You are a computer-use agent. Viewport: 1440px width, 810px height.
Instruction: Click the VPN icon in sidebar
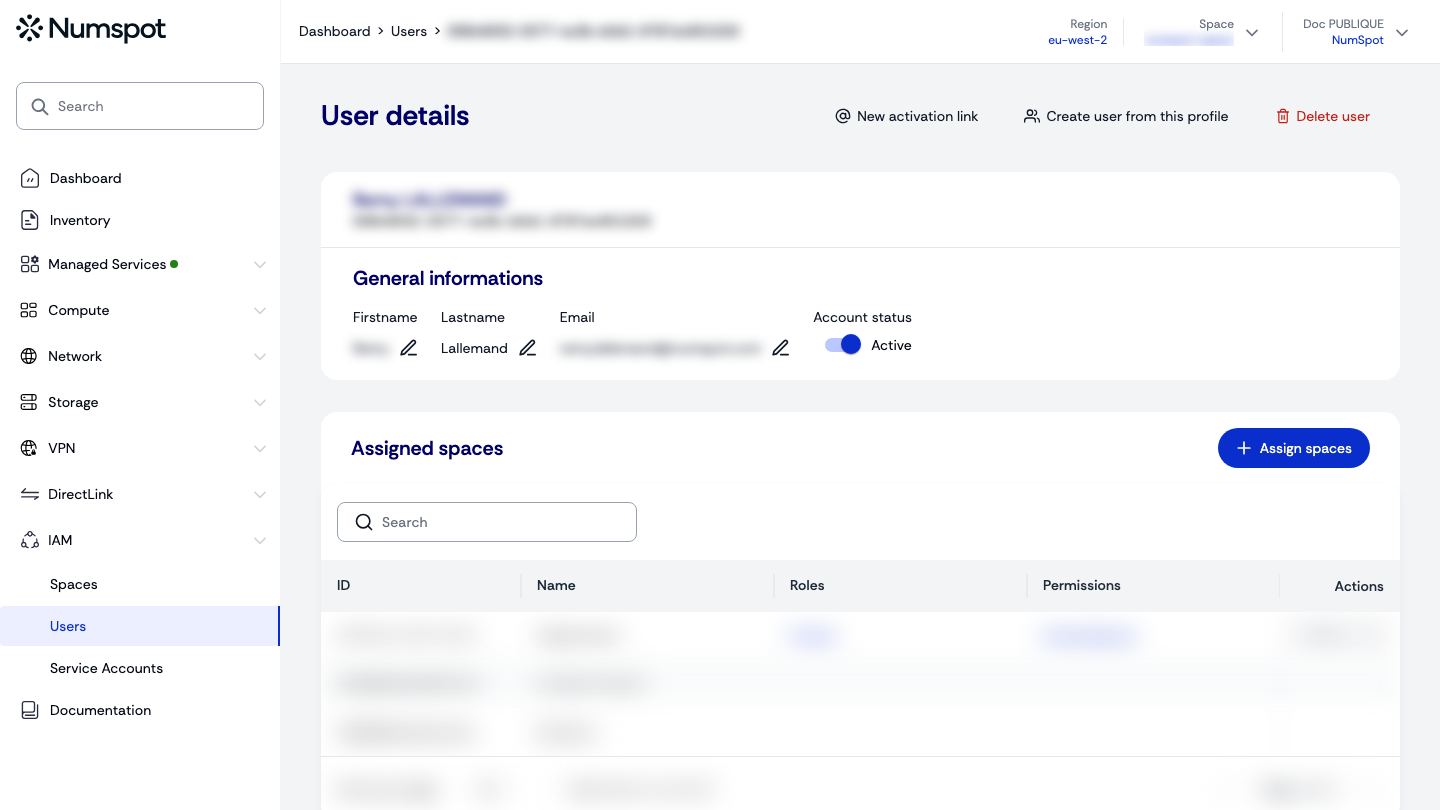click(x=29, y=448)
